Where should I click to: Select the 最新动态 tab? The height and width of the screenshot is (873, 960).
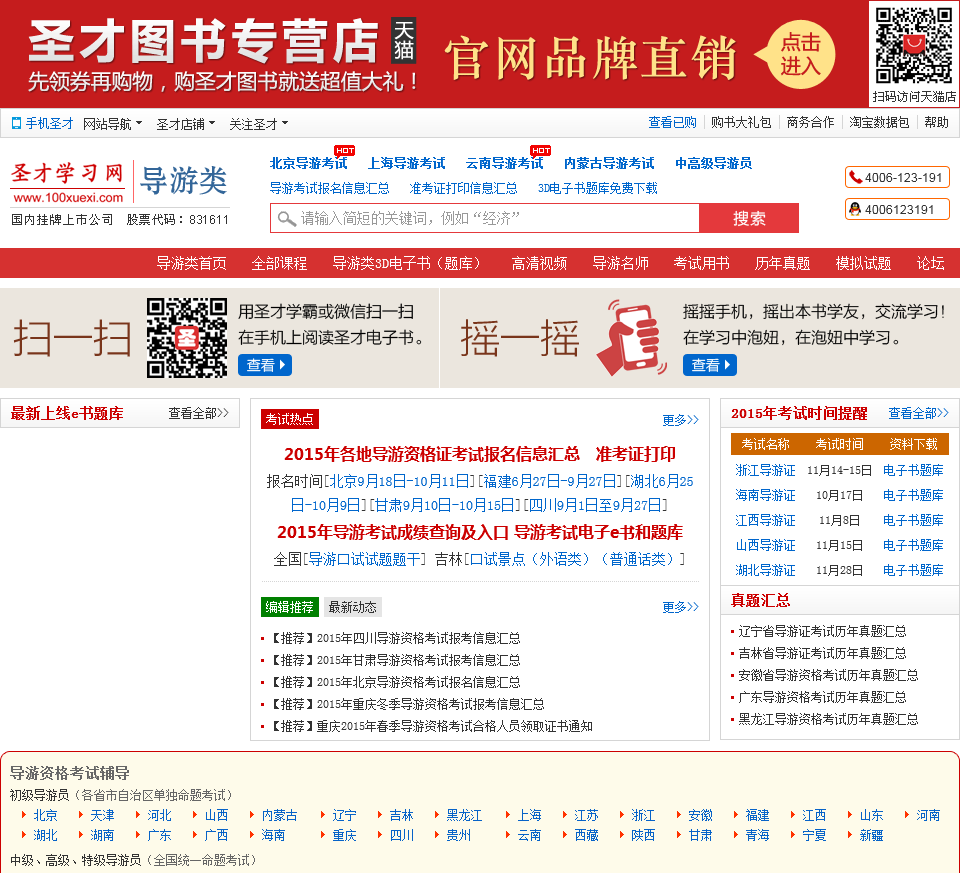click(x=353, y=607)
